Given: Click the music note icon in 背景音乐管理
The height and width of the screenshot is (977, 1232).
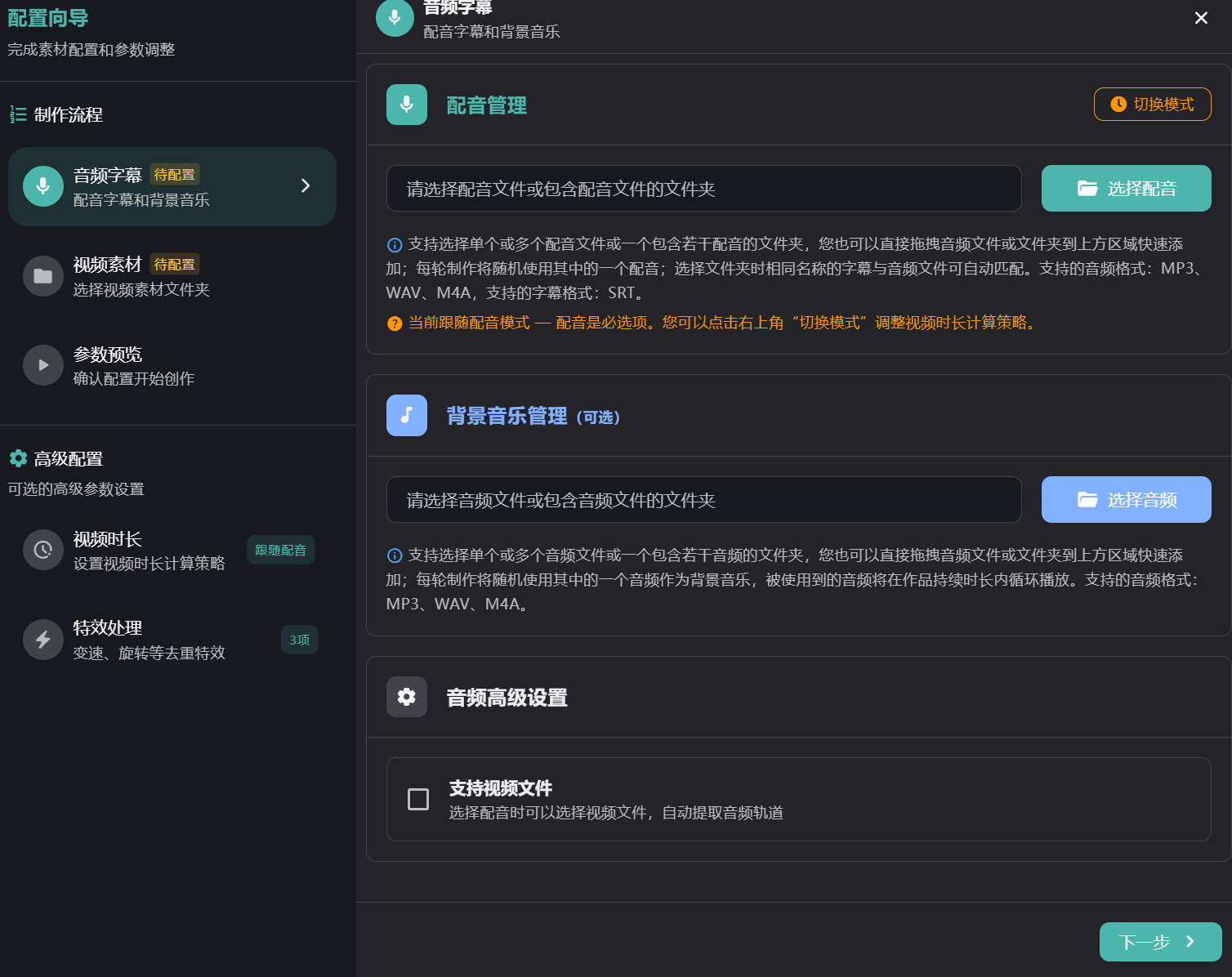Looking at the screenshot, I should coord(407,416).
